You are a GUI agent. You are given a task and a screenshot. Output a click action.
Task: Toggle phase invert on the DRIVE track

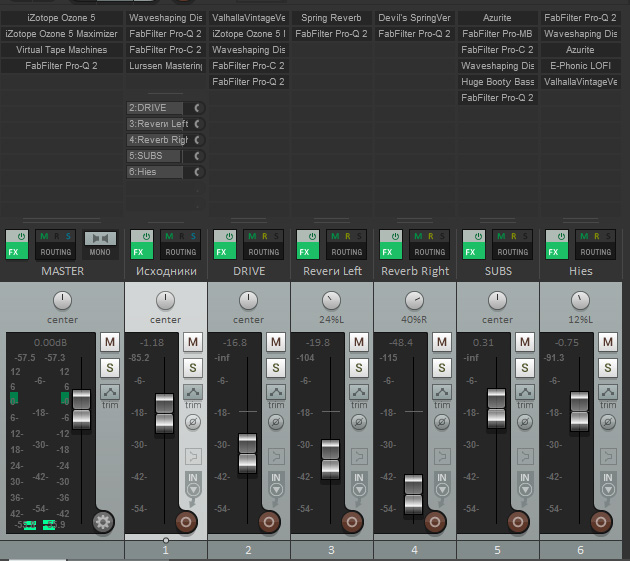click(x=276, y=422)
